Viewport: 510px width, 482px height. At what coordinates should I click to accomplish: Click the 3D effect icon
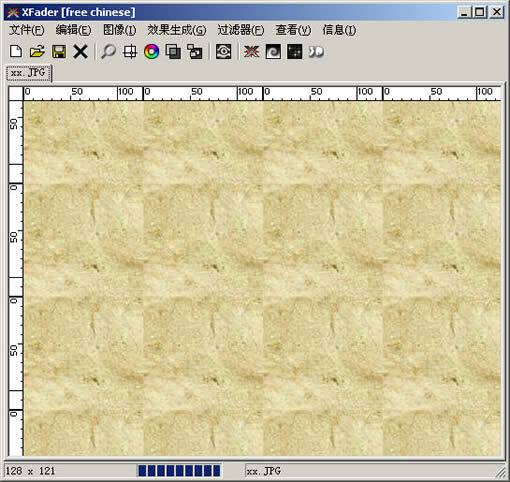(x=316, y=52)
